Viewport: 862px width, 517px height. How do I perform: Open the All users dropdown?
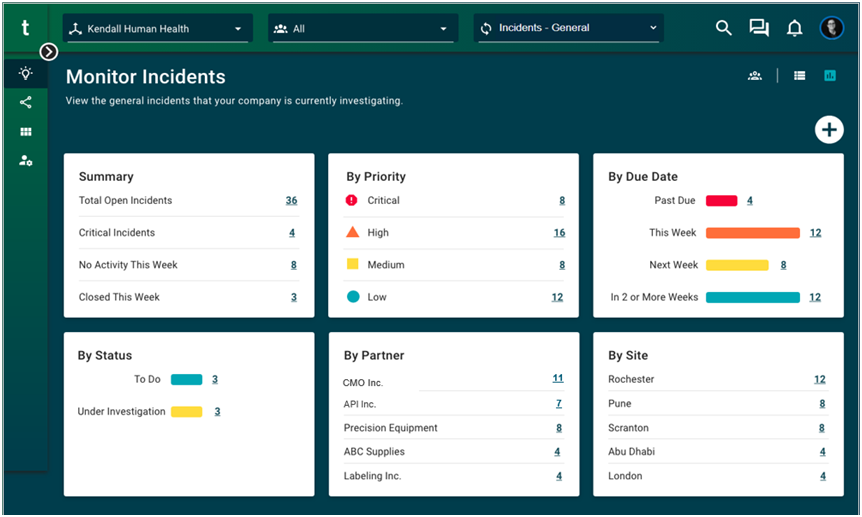tap(362, 29)
